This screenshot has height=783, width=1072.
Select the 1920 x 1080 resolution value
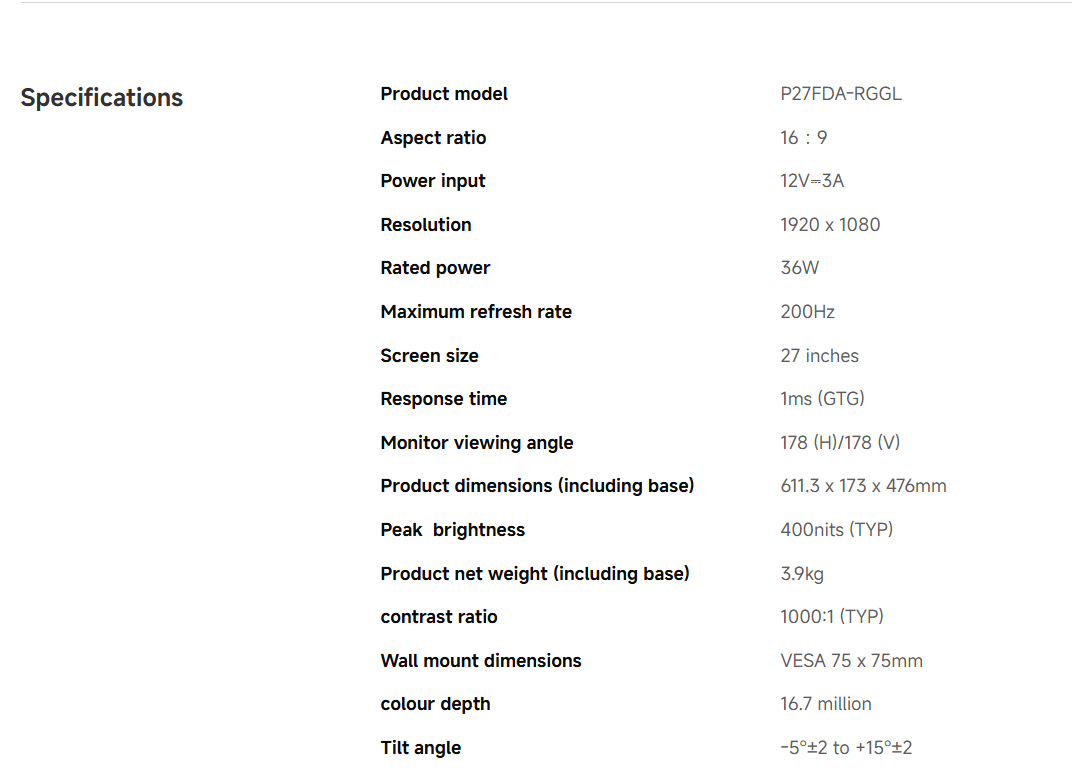tap(830, 225)
